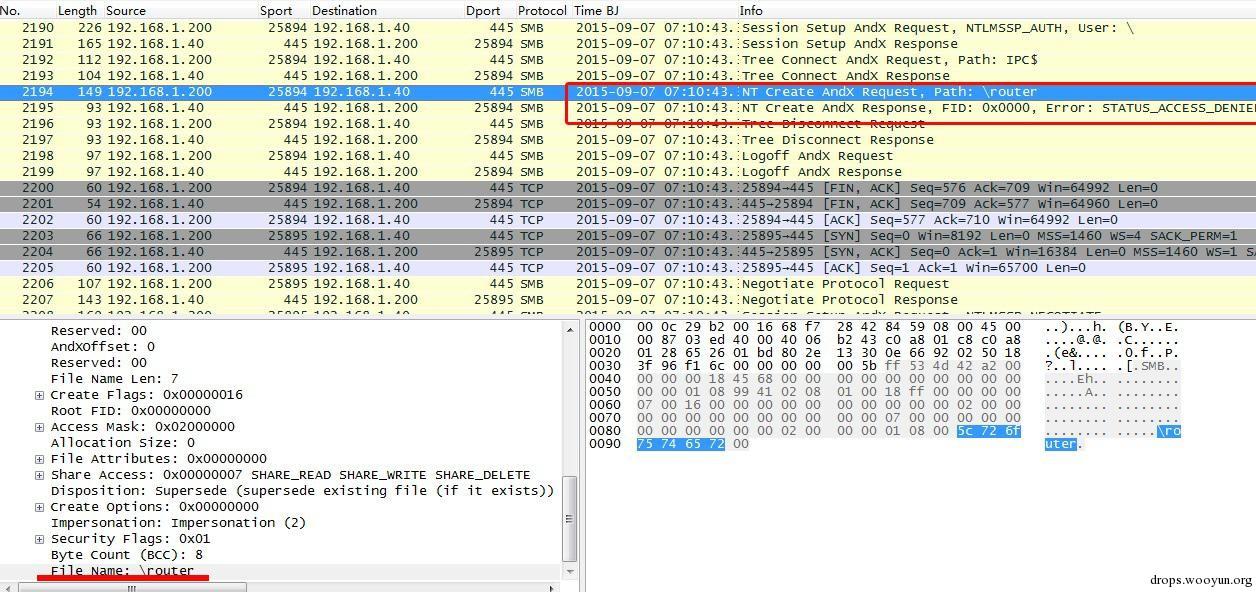The image size is (1256, 592).
Task: Click the Info column header
Action: [x=751, y=10]
